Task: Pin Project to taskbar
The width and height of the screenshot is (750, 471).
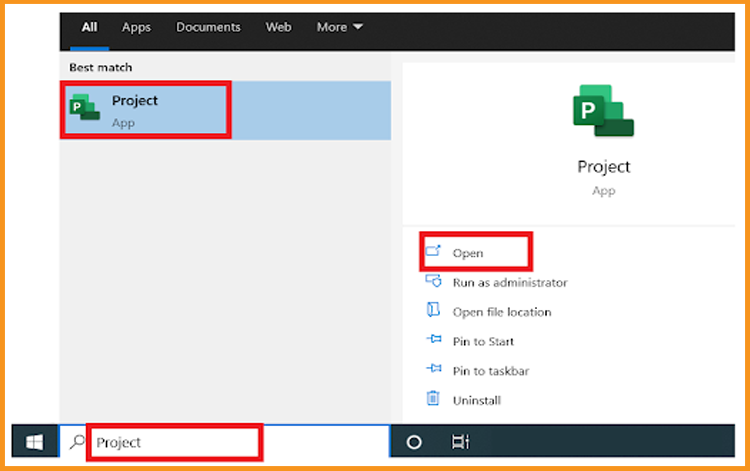Action: [x=491, y=371]
